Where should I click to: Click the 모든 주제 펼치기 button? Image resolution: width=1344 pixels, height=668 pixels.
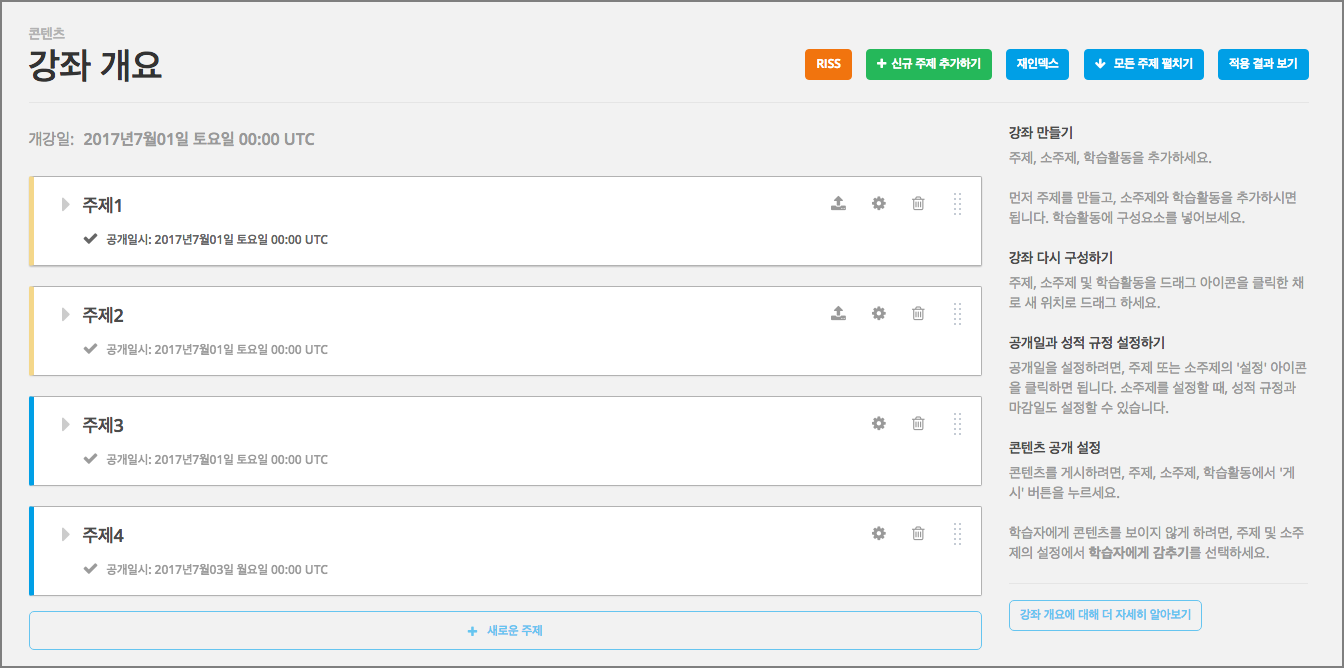click(1144, 64)
